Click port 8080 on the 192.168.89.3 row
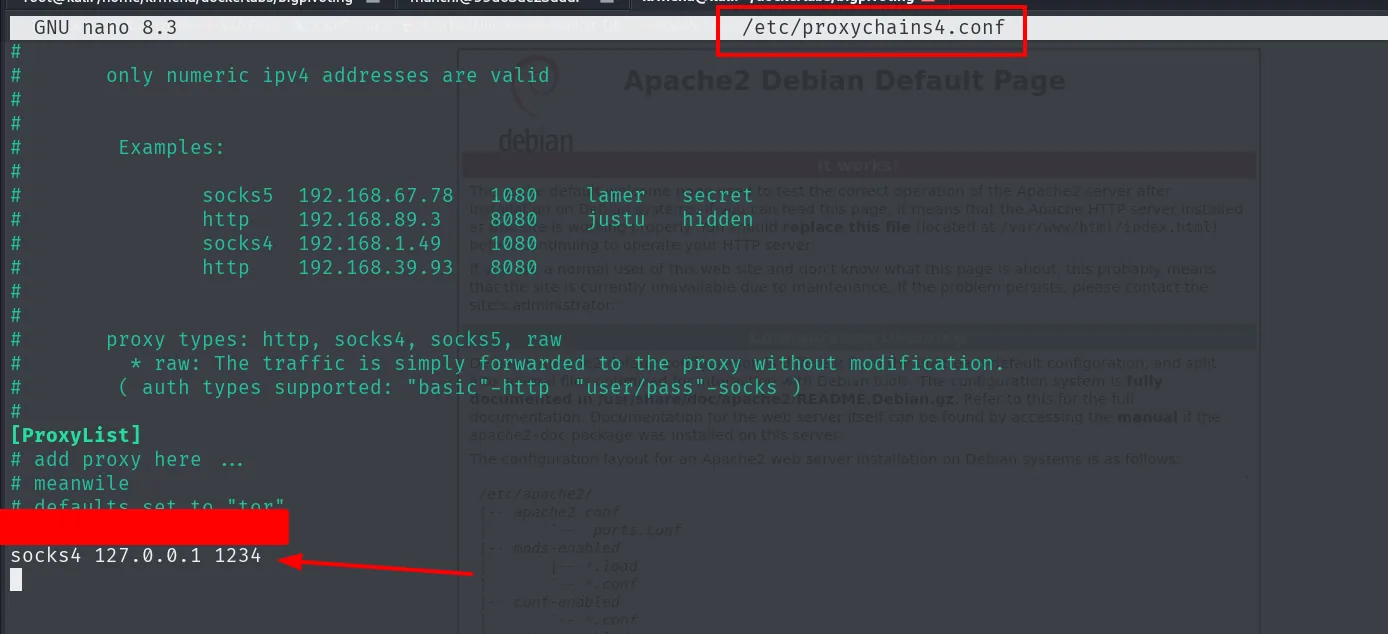 pos(514,219)
